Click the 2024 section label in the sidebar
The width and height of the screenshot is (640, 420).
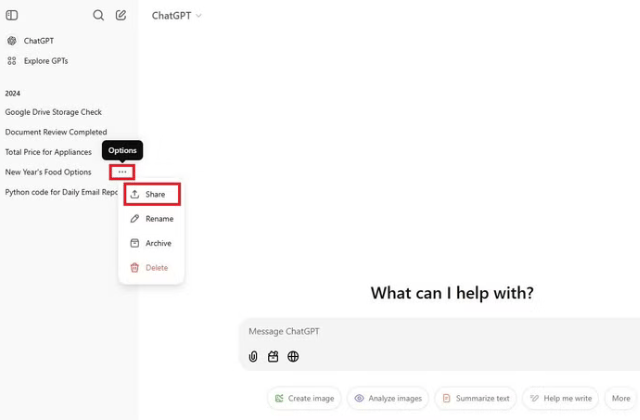coord(13,93)
